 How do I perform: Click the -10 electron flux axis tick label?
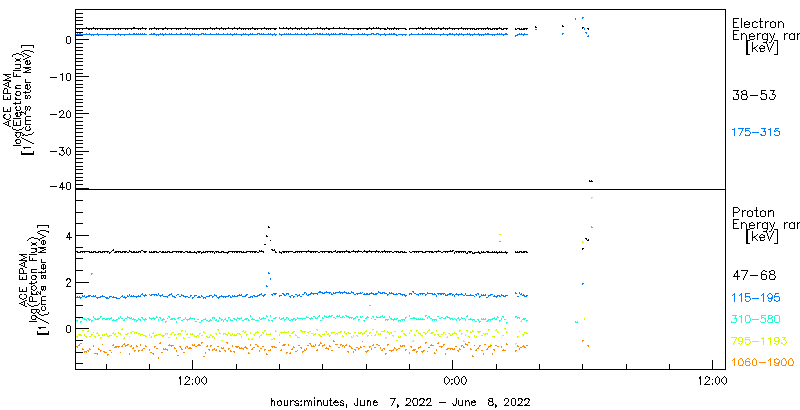[x=60, y=76]
